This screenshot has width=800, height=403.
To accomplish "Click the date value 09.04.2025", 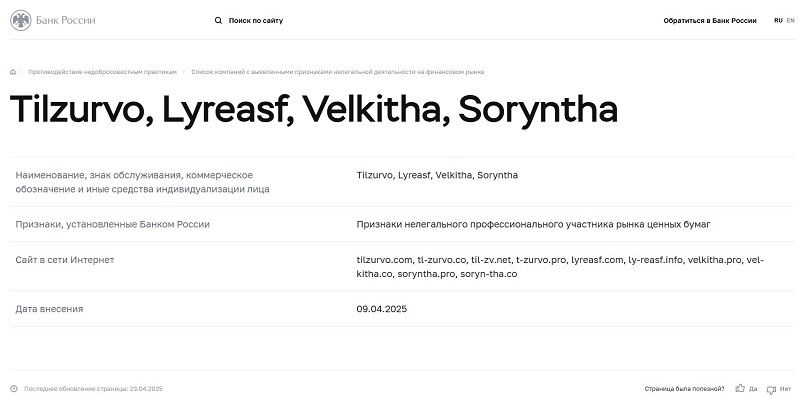I will pos(382,309).
